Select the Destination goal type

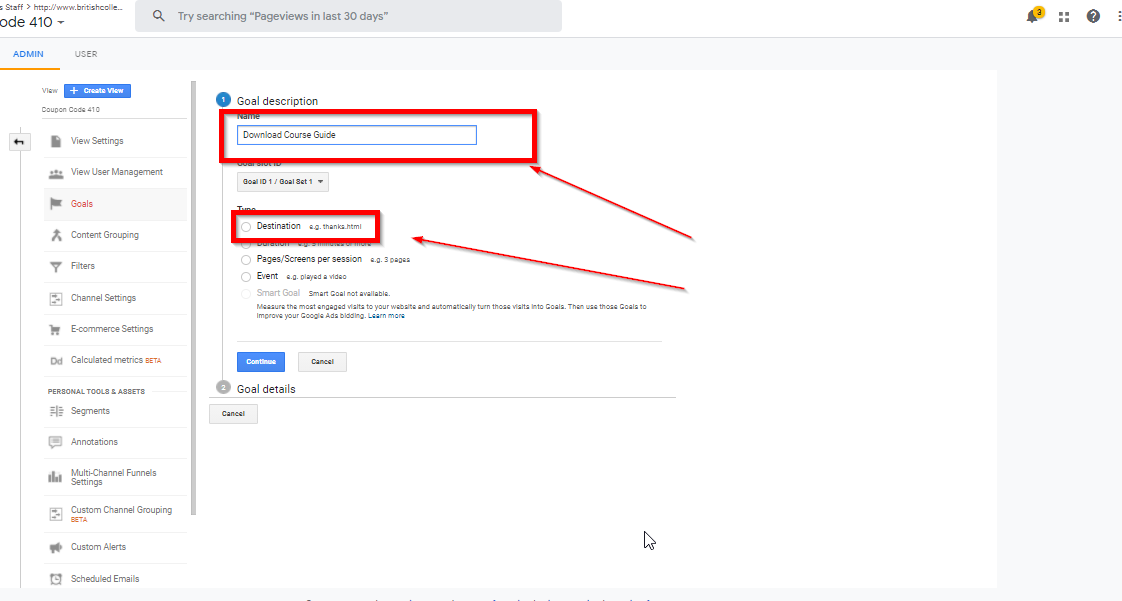click(x=245, y=226)
